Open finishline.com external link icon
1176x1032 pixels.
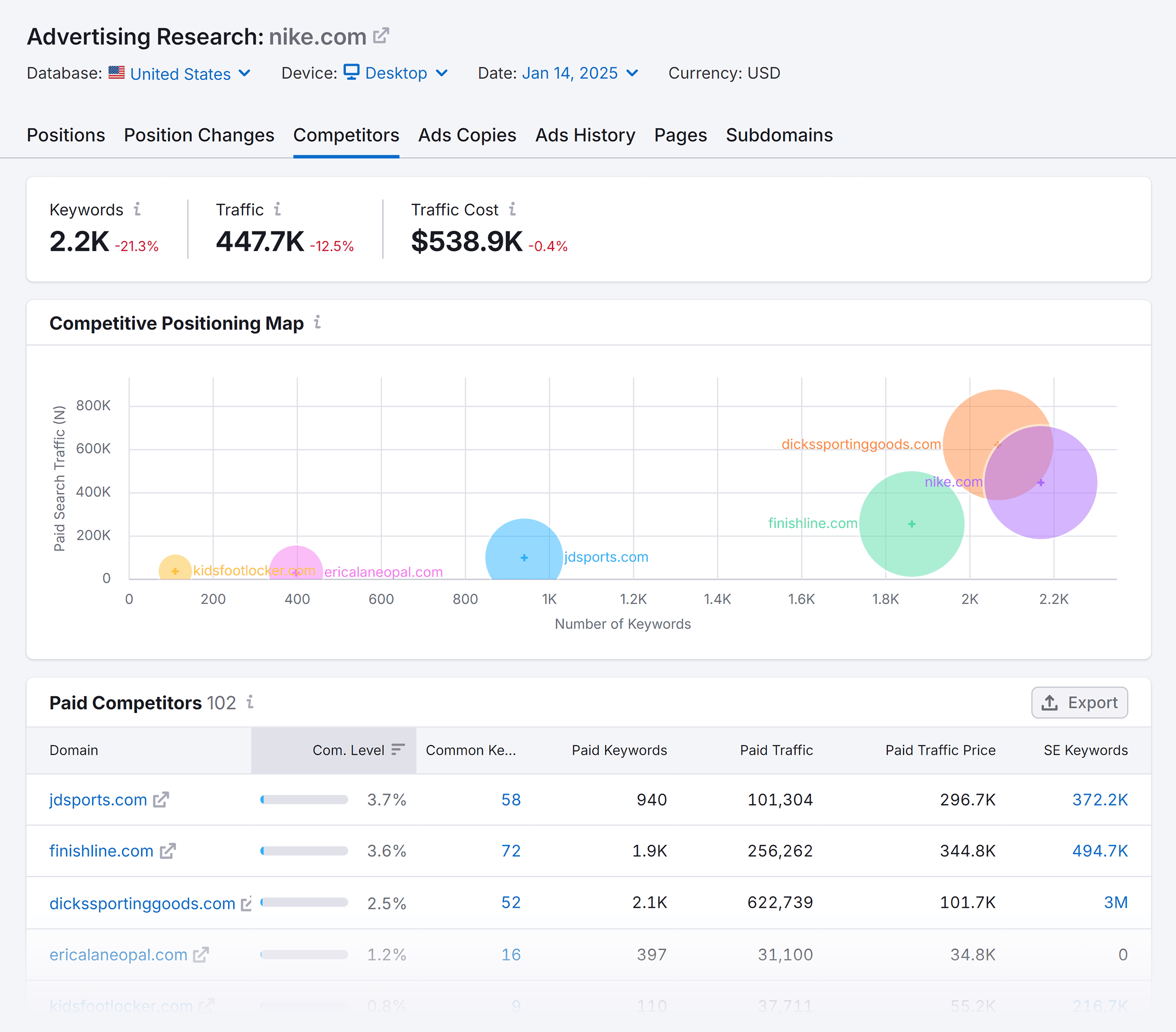pyautogui.click(x=167, y=851)
